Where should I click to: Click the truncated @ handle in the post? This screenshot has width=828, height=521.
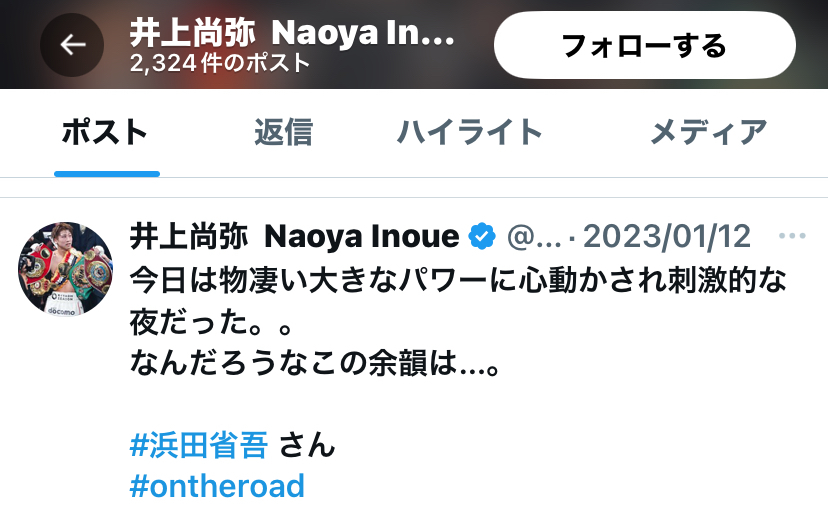pos(533,236)
